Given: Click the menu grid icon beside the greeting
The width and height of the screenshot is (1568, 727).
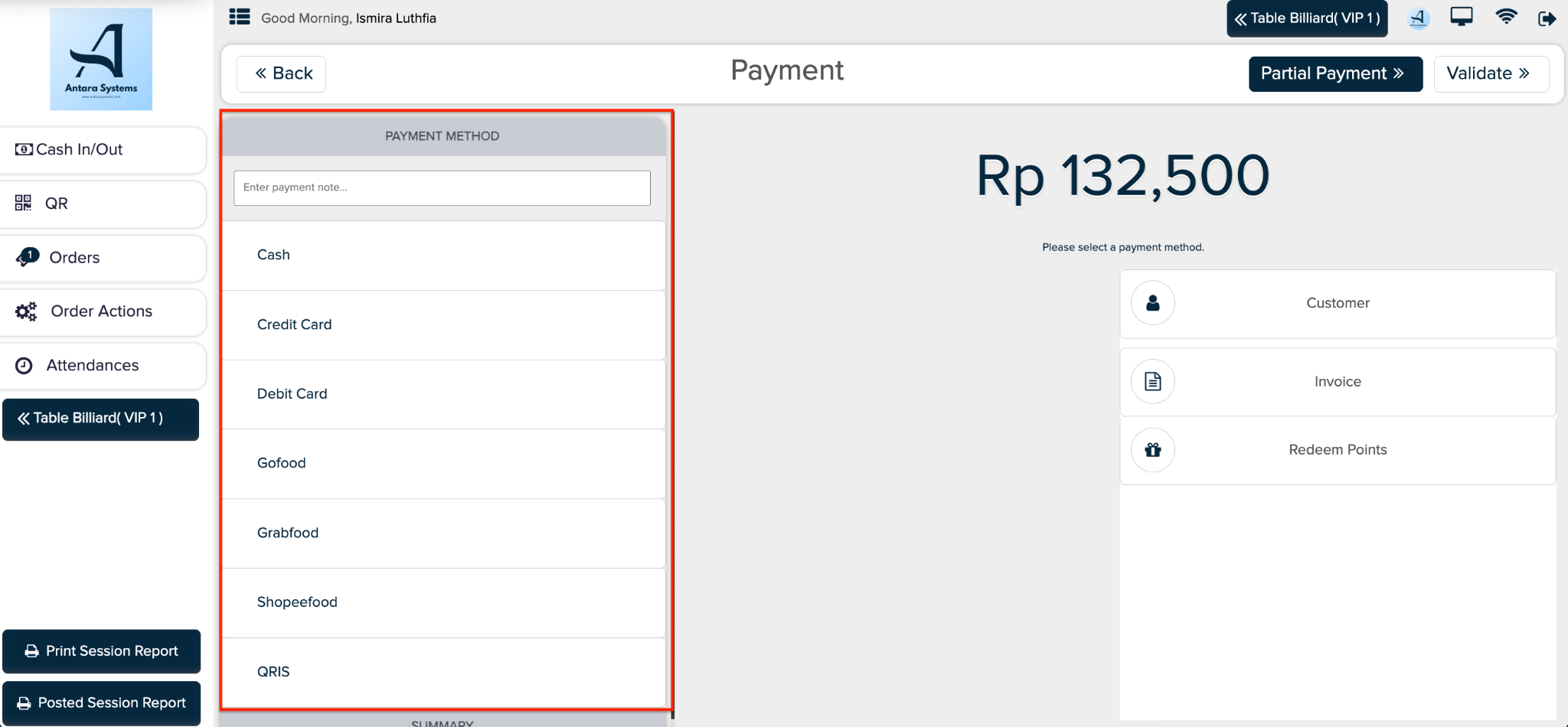Looking at the screenshot, I should click(240, 17).
